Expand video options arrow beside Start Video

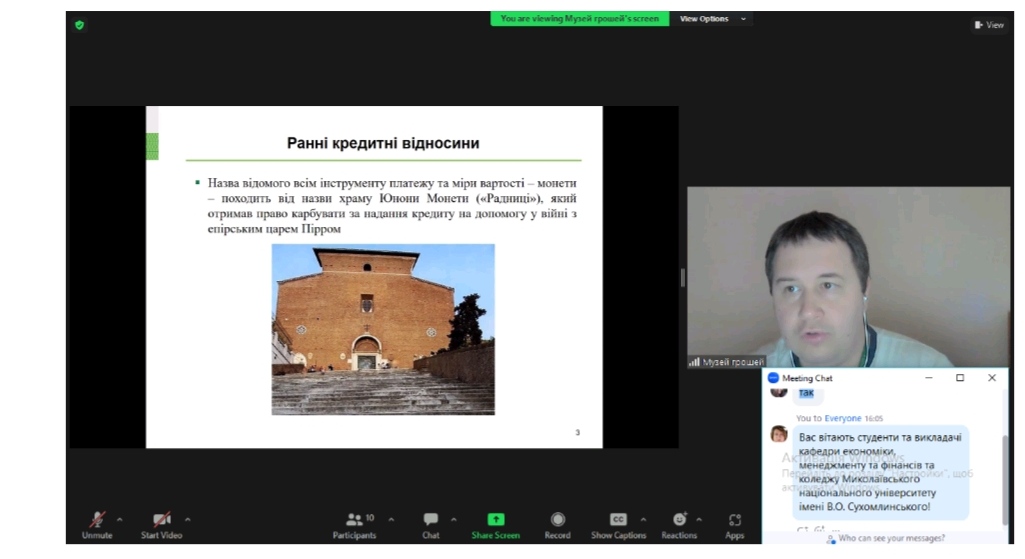[x=187, y=519]
